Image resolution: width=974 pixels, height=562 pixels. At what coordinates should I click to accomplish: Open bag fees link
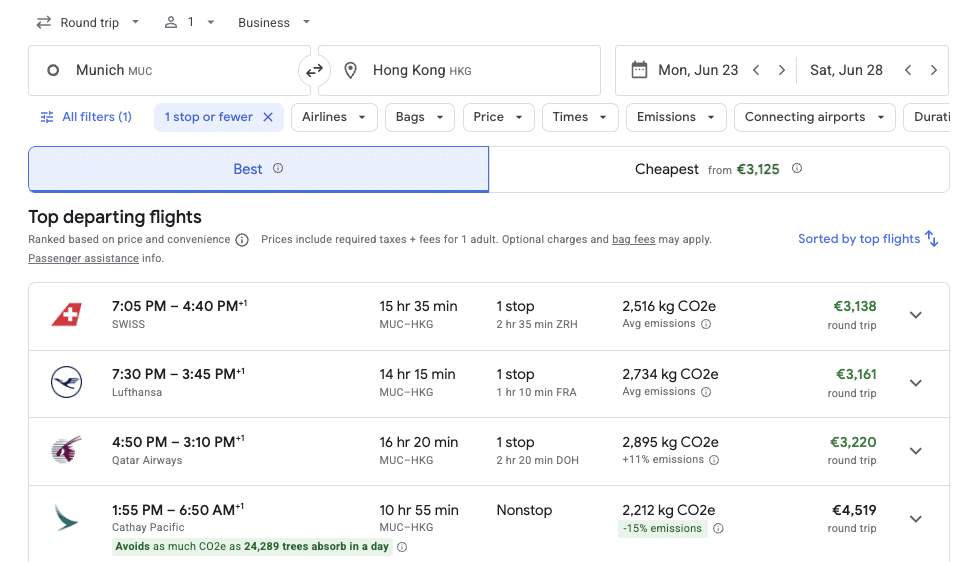[x=633, y=240]
